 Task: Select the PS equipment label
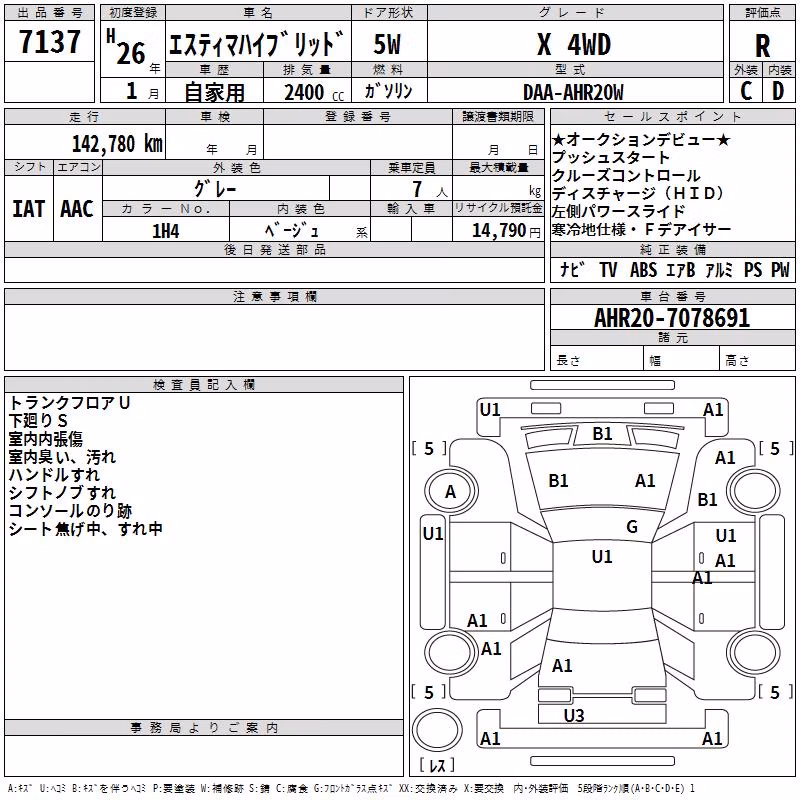753,269
